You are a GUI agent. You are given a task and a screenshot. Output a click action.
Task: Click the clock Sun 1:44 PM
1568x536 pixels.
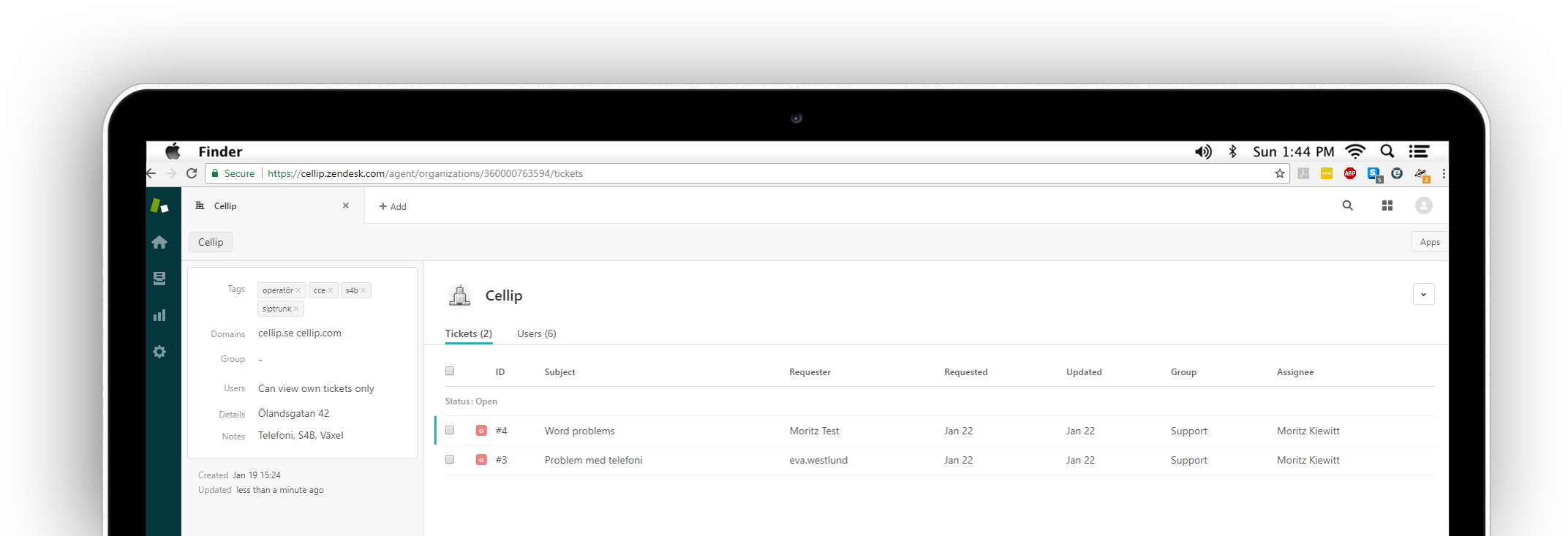pos(1293,151)
